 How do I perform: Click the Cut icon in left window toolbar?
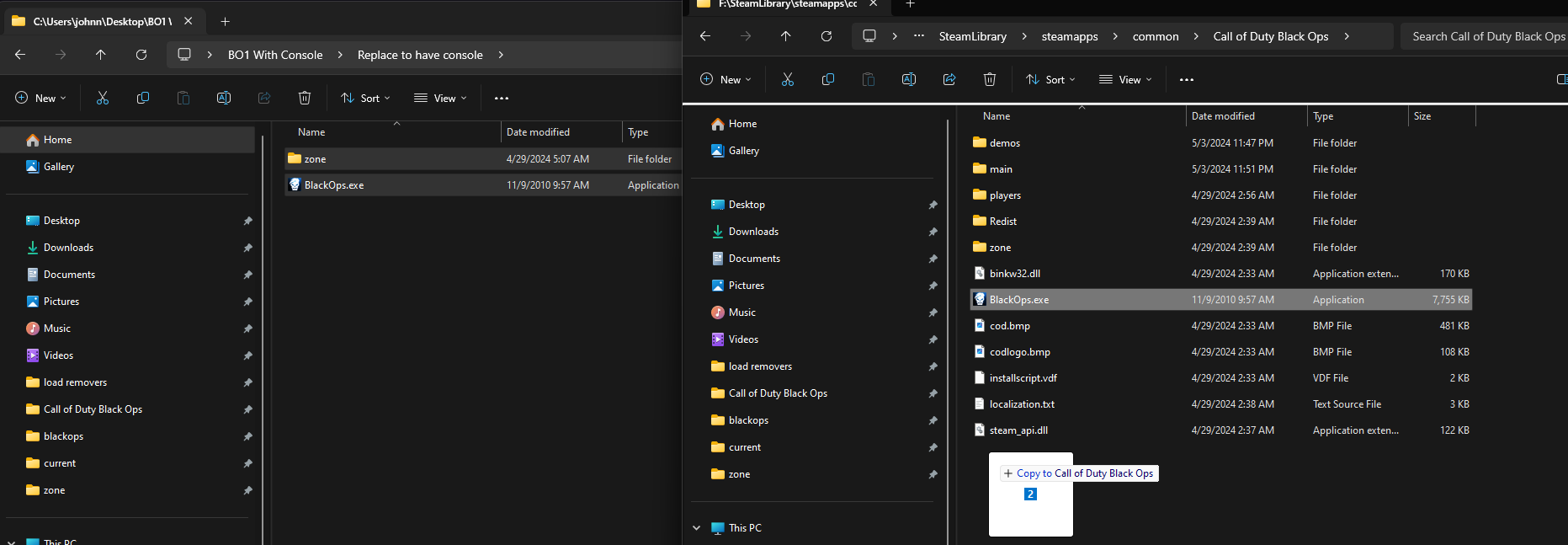tap(103, 98)
